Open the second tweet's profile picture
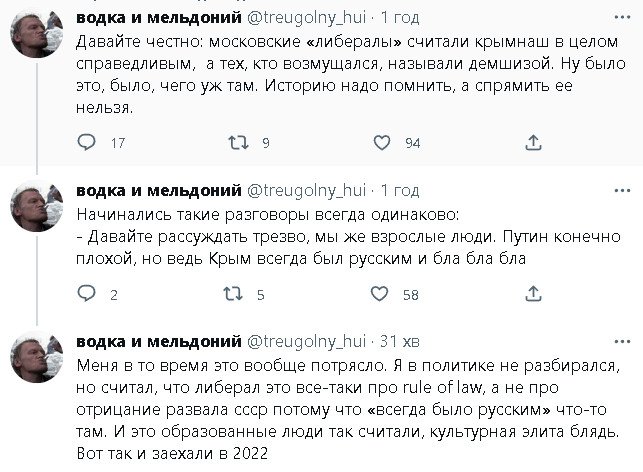This screenshot has width=643, height=472. coord(37,209)
